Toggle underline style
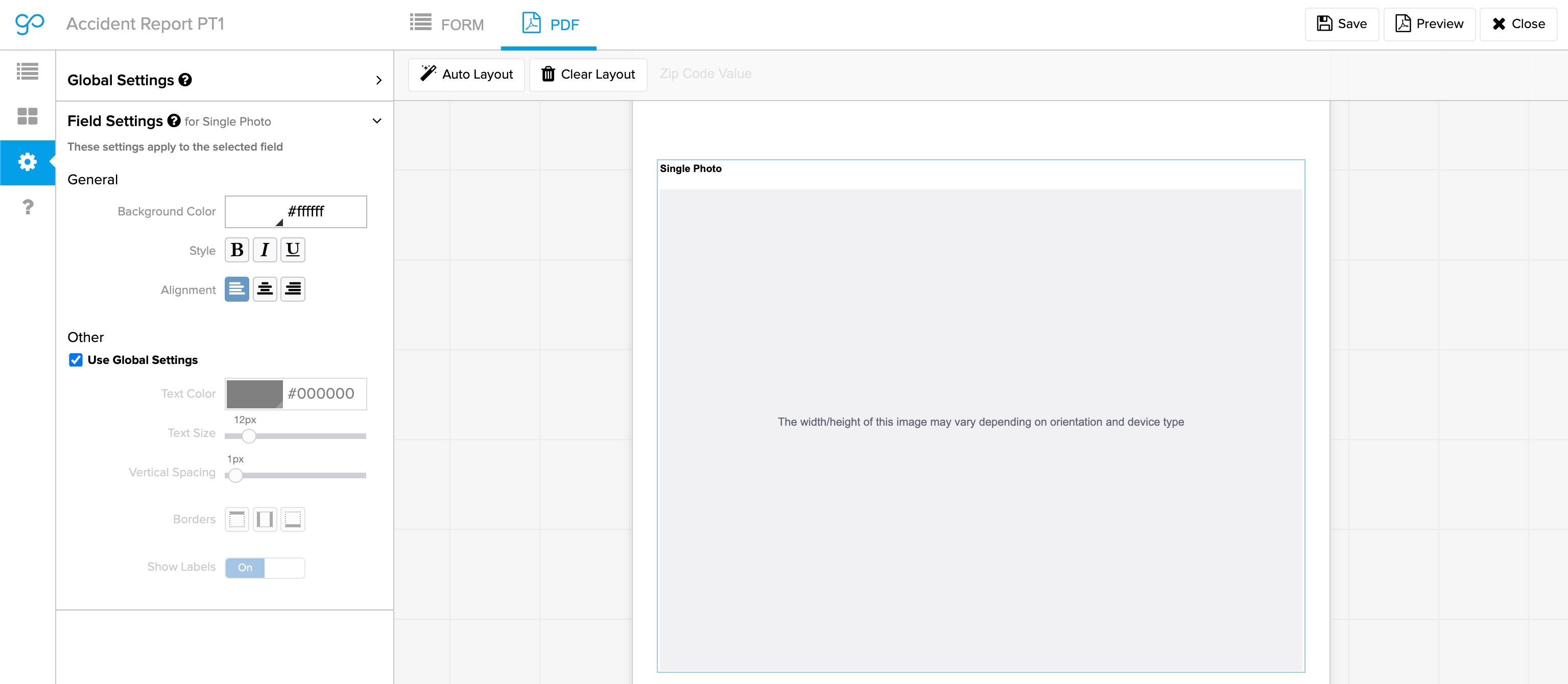 (293, 250)
